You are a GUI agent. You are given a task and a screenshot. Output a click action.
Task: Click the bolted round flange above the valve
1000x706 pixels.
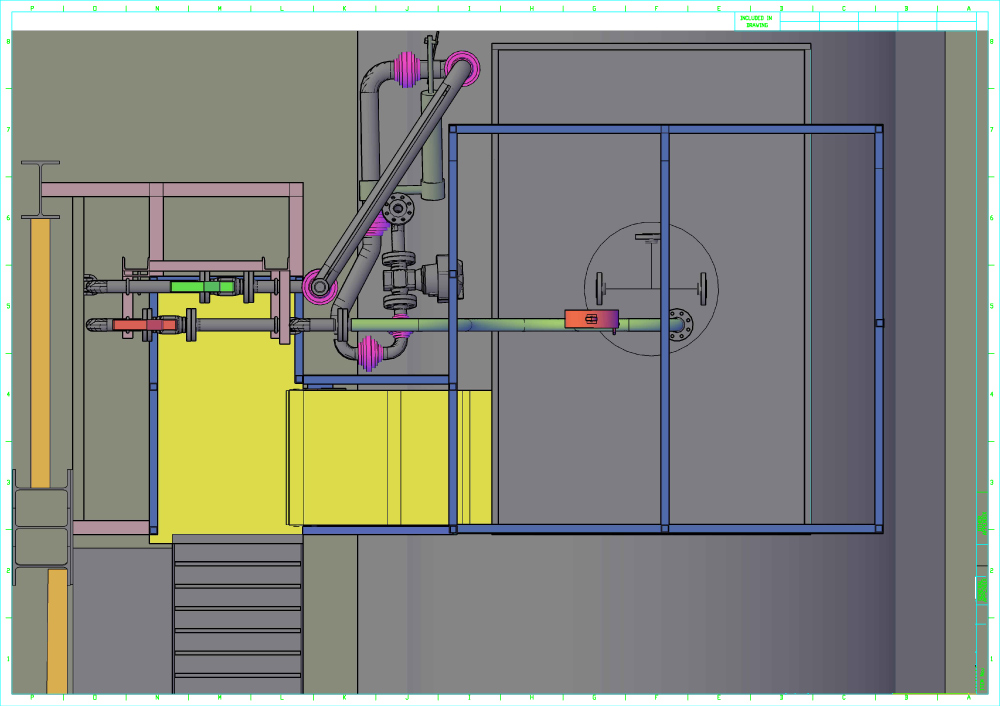pyautogui.click(x=398, y=209)
